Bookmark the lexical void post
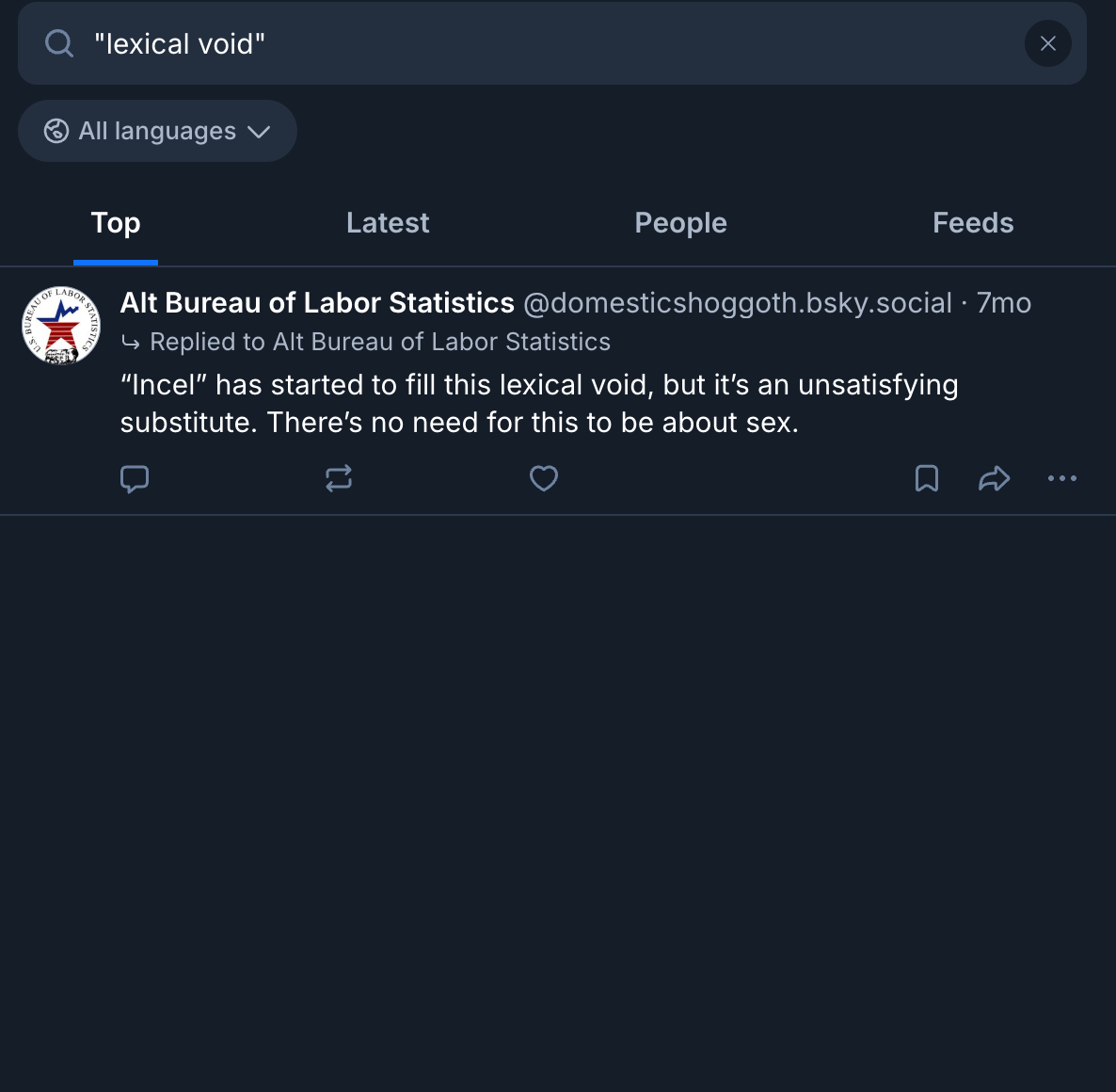The height and width of the screenshot is (1092, 1116). click(x=927, y=479)
